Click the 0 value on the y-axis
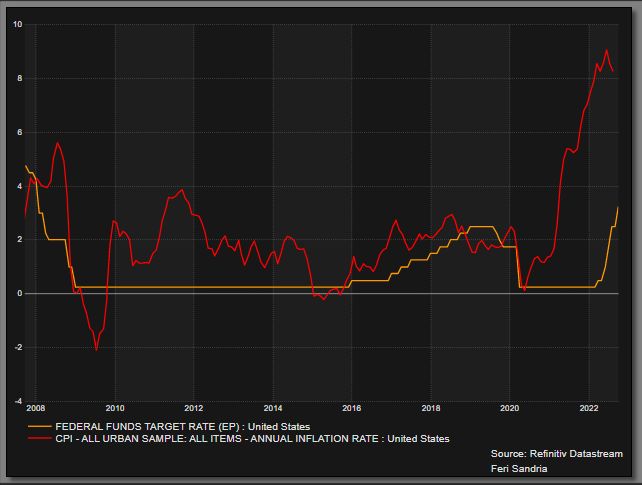The height and width of the screenshot is (485, 642). (20, 293)
